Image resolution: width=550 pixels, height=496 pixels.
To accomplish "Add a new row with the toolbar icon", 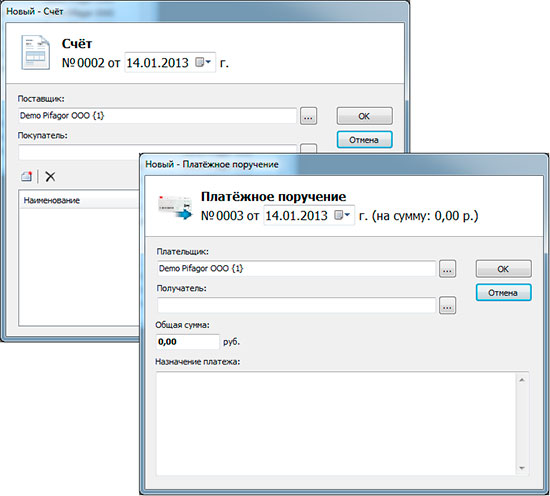I will pos(27,176).
